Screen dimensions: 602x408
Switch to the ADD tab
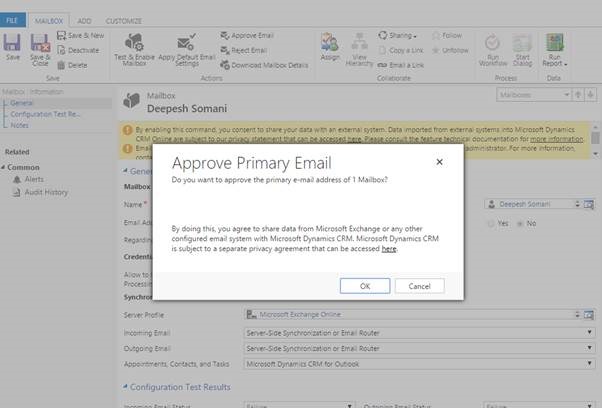(84, 19)
